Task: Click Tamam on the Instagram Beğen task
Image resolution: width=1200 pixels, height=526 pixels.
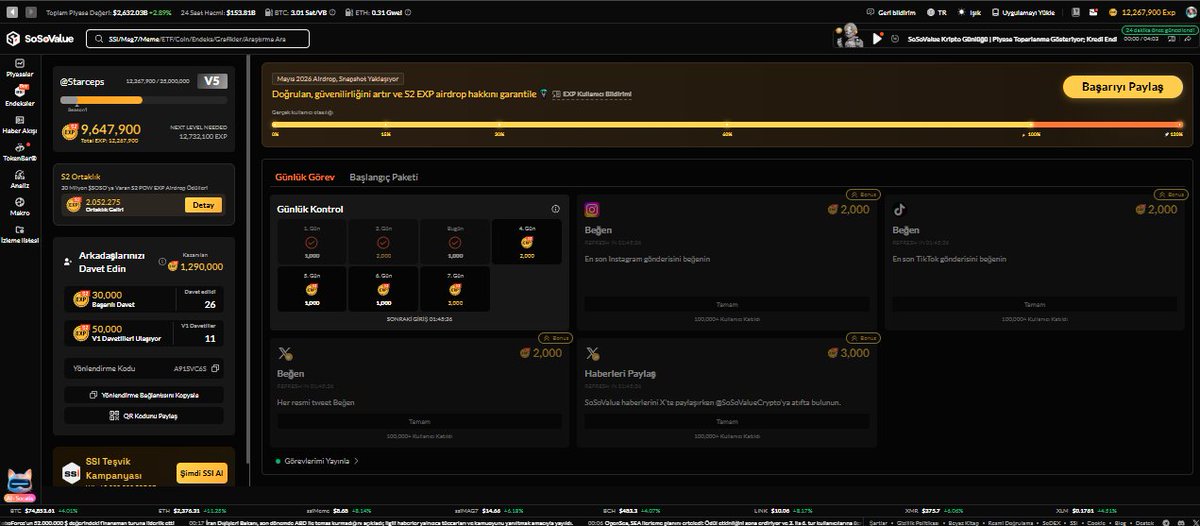Action: click(x=727, y=304)
